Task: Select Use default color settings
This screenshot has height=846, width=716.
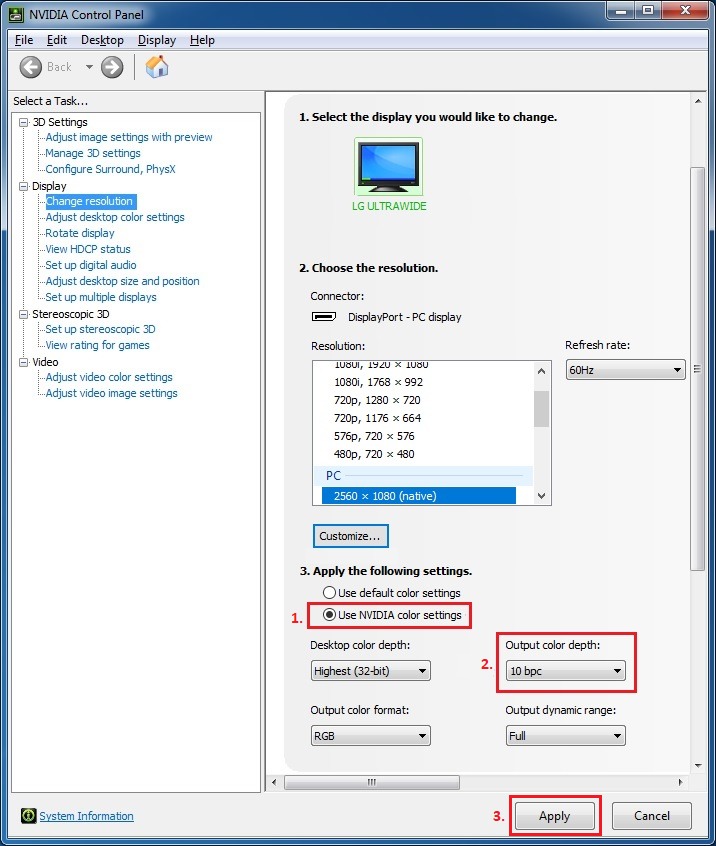Action: coord(330,593)
